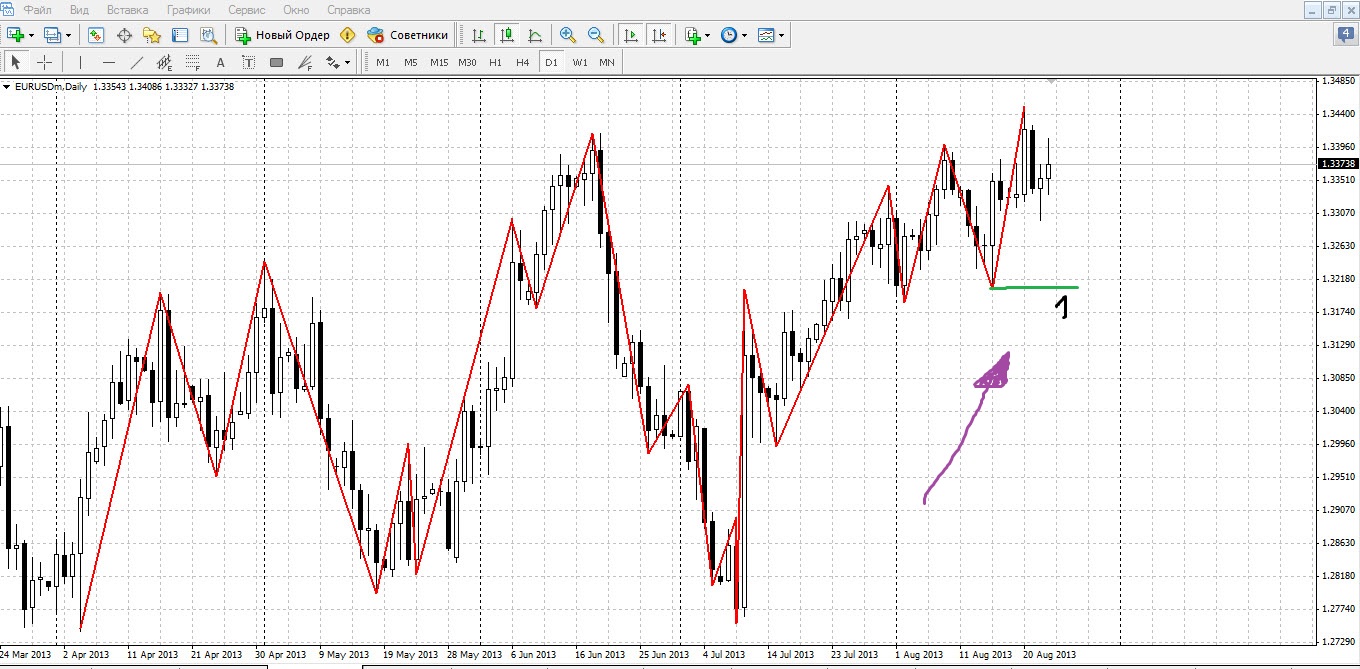Viewport: 1360px width, 669px height.
Task: Toggle chart shift from right border
Action: [659, 35]
